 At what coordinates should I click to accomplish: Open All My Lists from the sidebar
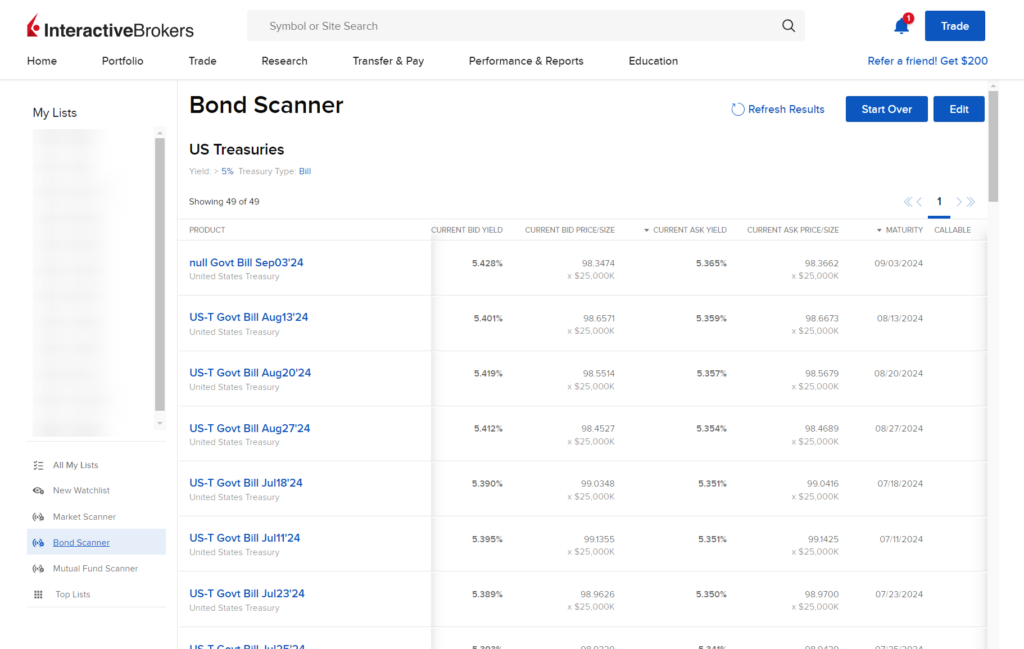coord(75,465)
